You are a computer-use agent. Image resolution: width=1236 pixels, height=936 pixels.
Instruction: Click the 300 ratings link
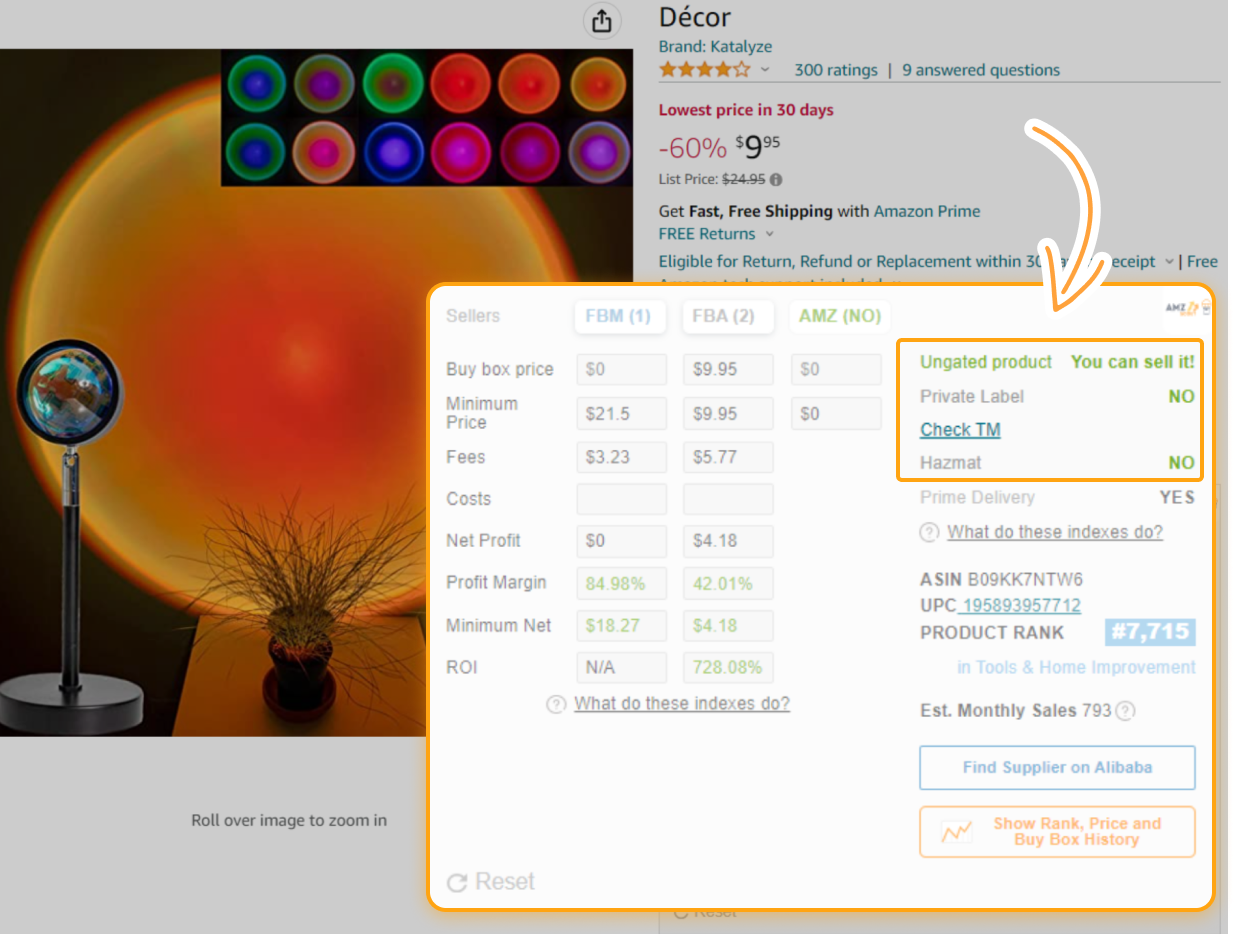[836, 69]
